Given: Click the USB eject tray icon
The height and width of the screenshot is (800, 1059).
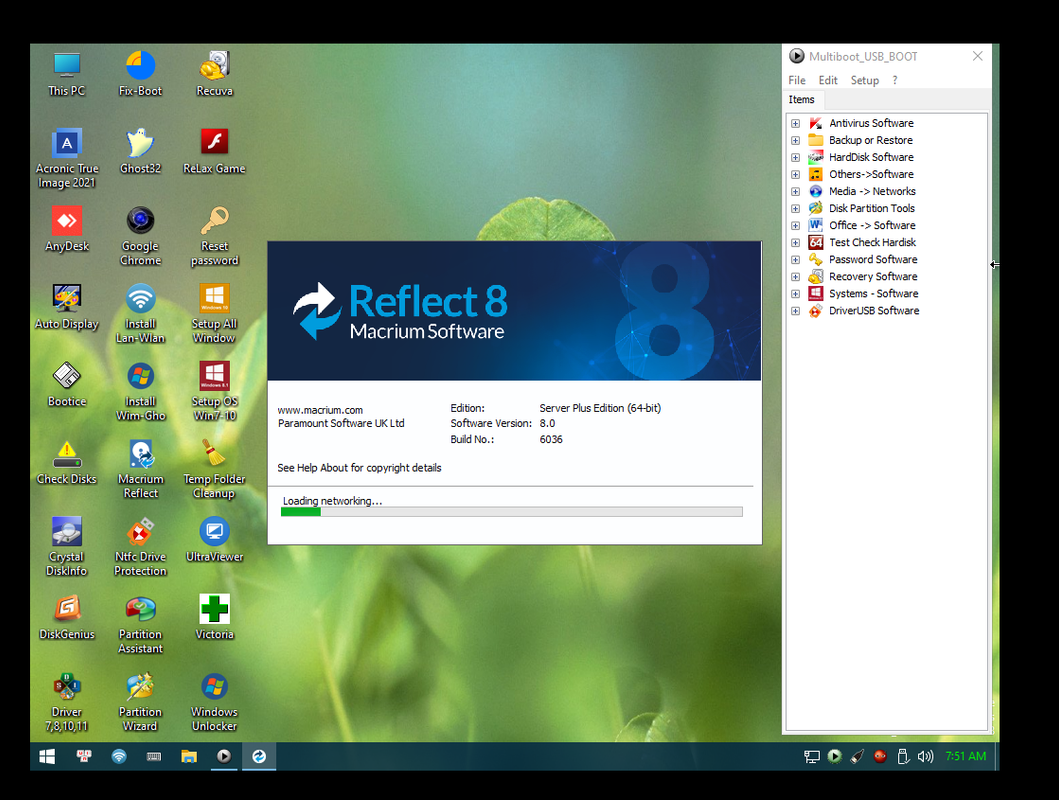Looking at the screenshot, I should pos(902,757).
